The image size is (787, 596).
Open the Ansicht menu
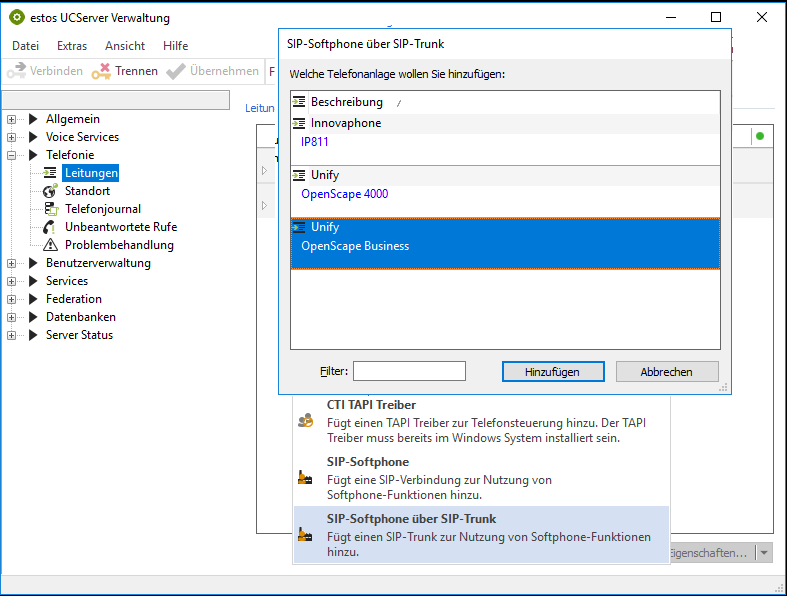(x=125, y=46)
